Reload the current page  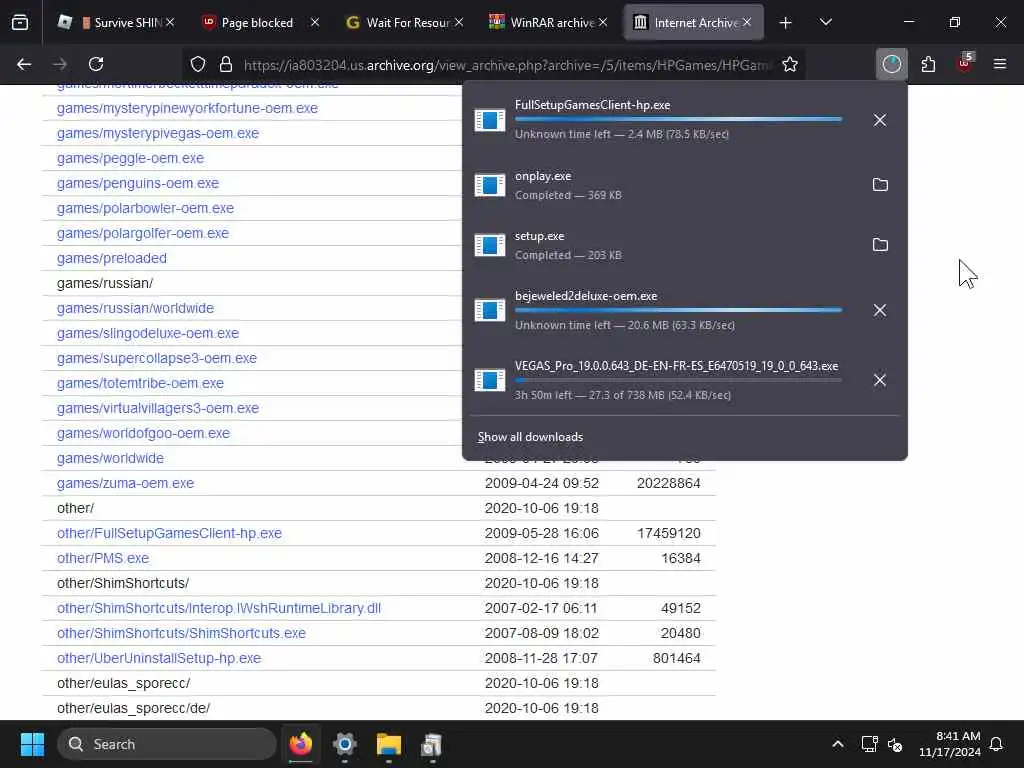click(96, 64)
